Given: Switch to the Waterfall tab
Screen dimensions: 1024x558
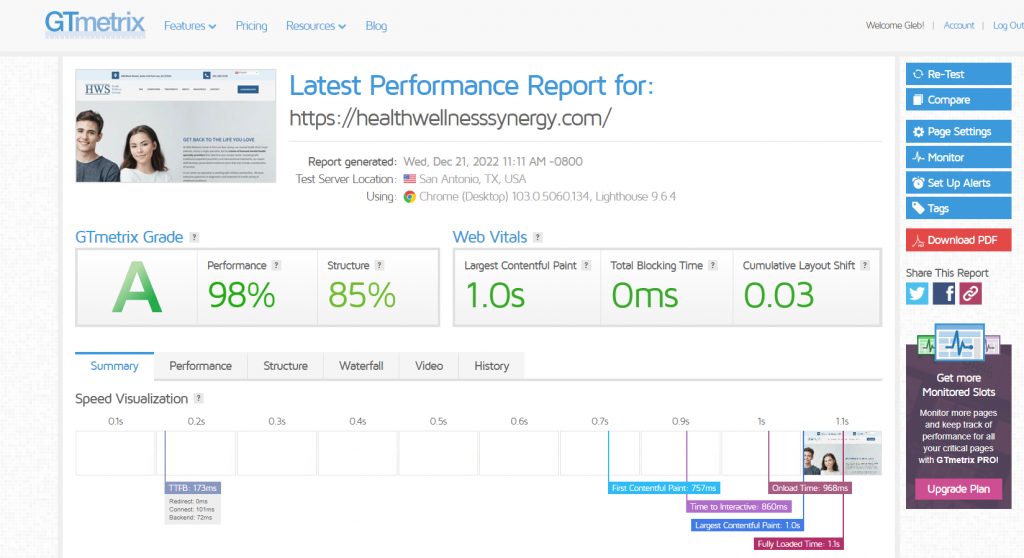Looking at the screenshot, I should click(x=361, y=366).
